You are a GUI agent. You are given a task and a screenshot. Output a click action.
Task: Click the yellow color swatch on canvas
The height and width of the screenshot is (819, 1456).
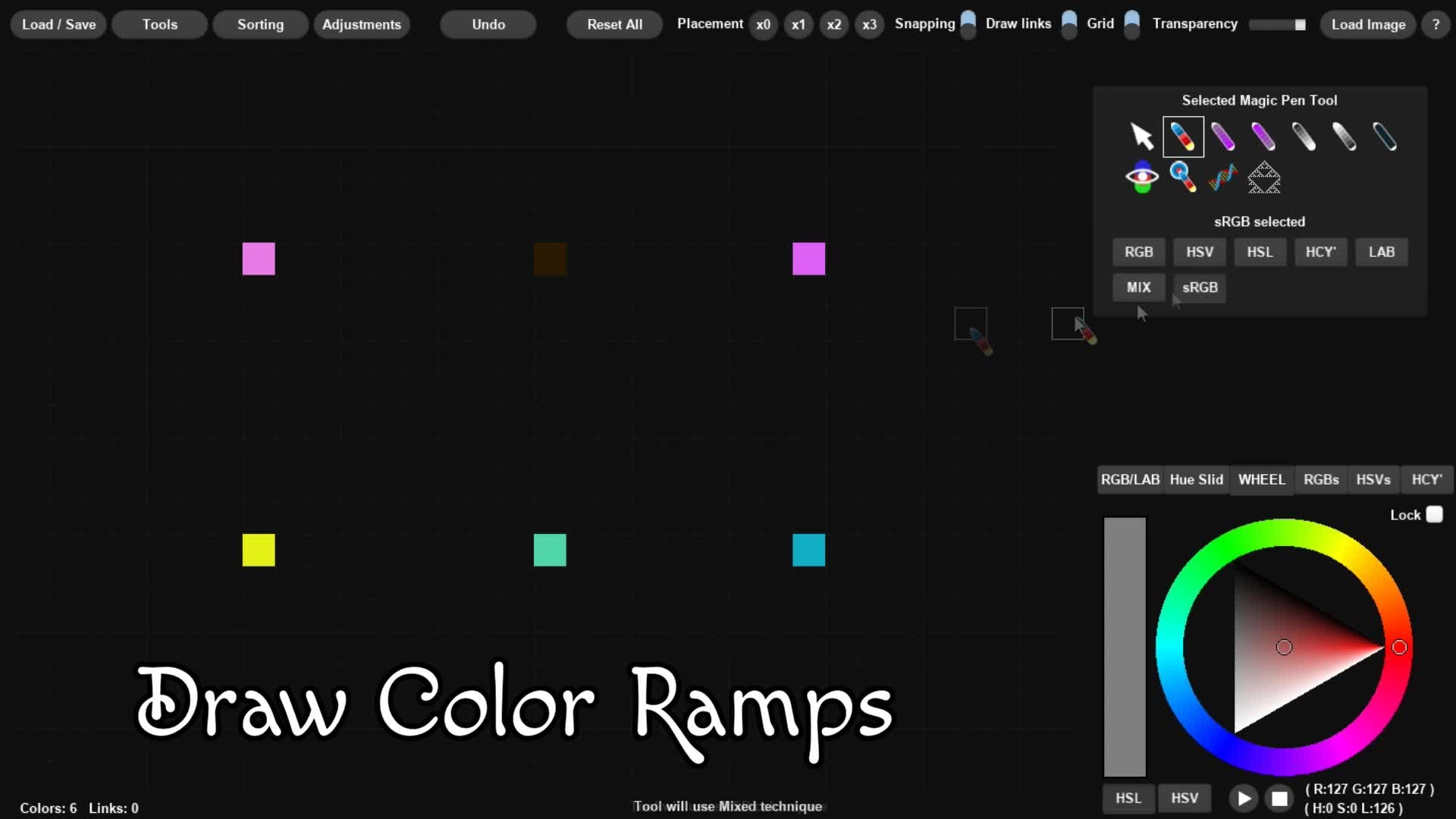point(259,550)
